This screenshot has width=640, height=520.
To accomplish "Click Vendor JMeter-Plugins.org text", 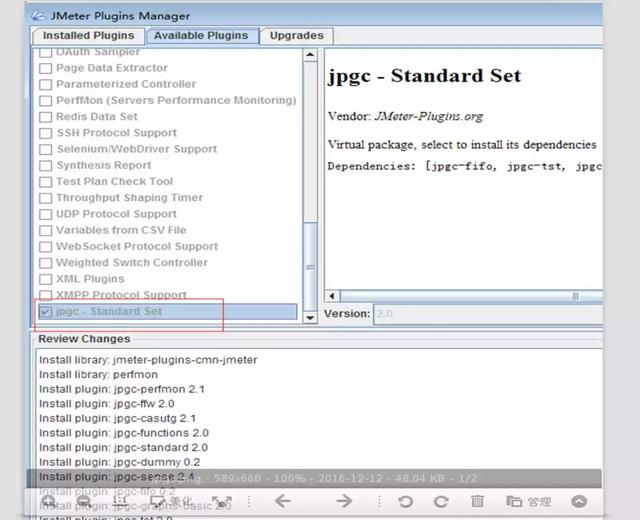I will (x=405, y=117).
